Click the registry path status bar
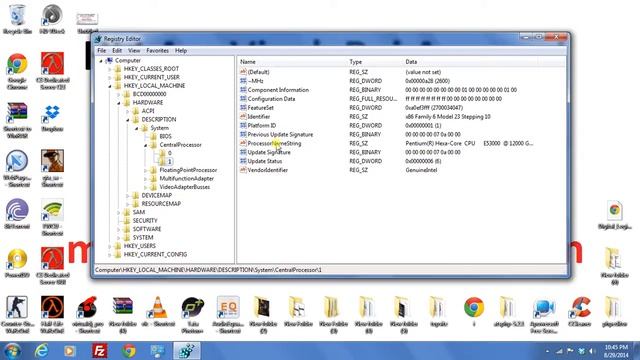This screenshot has height=360, width=640. point(331,270)
